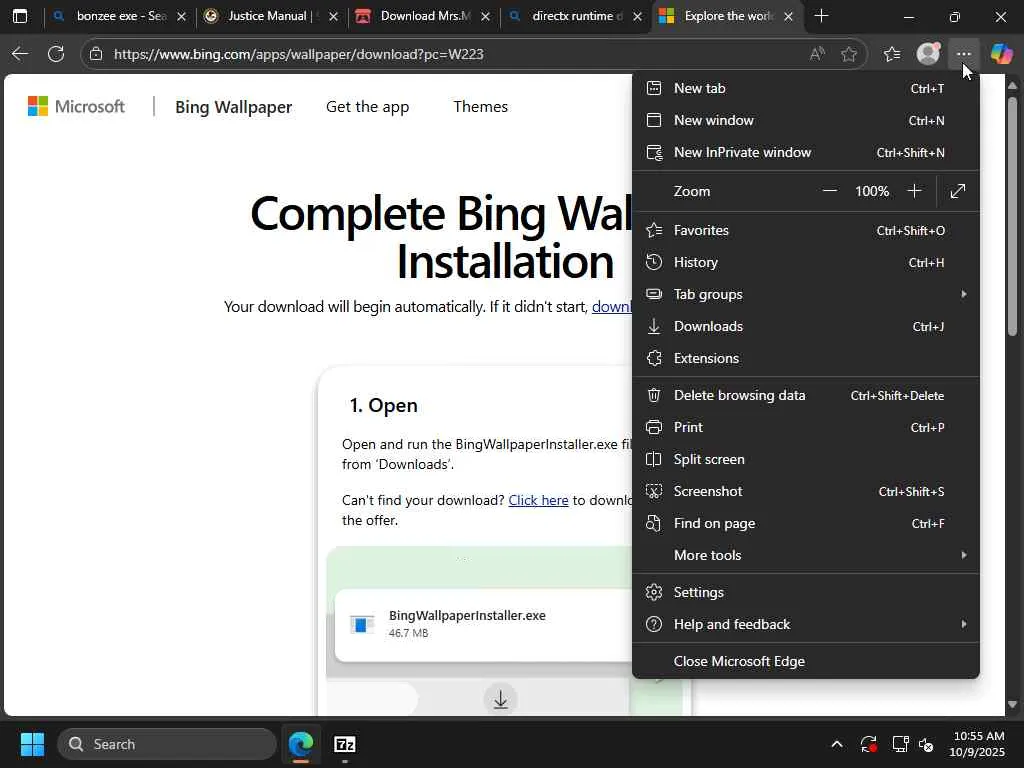Open Extensions from the menu
Image resolution: width=1024 pixels, height=768 pixels.
pyautogui.click(x=806, y=359)
